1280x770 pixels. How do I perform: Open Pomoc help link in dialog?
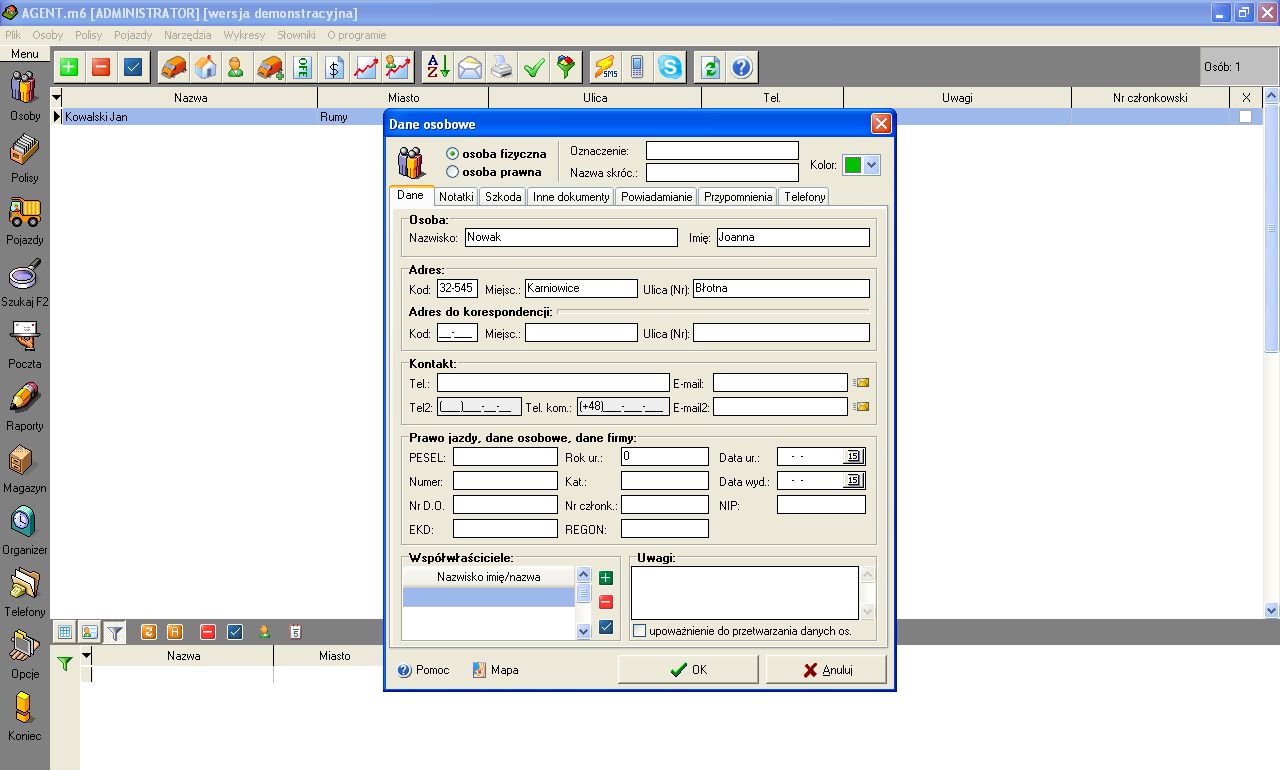424,670
